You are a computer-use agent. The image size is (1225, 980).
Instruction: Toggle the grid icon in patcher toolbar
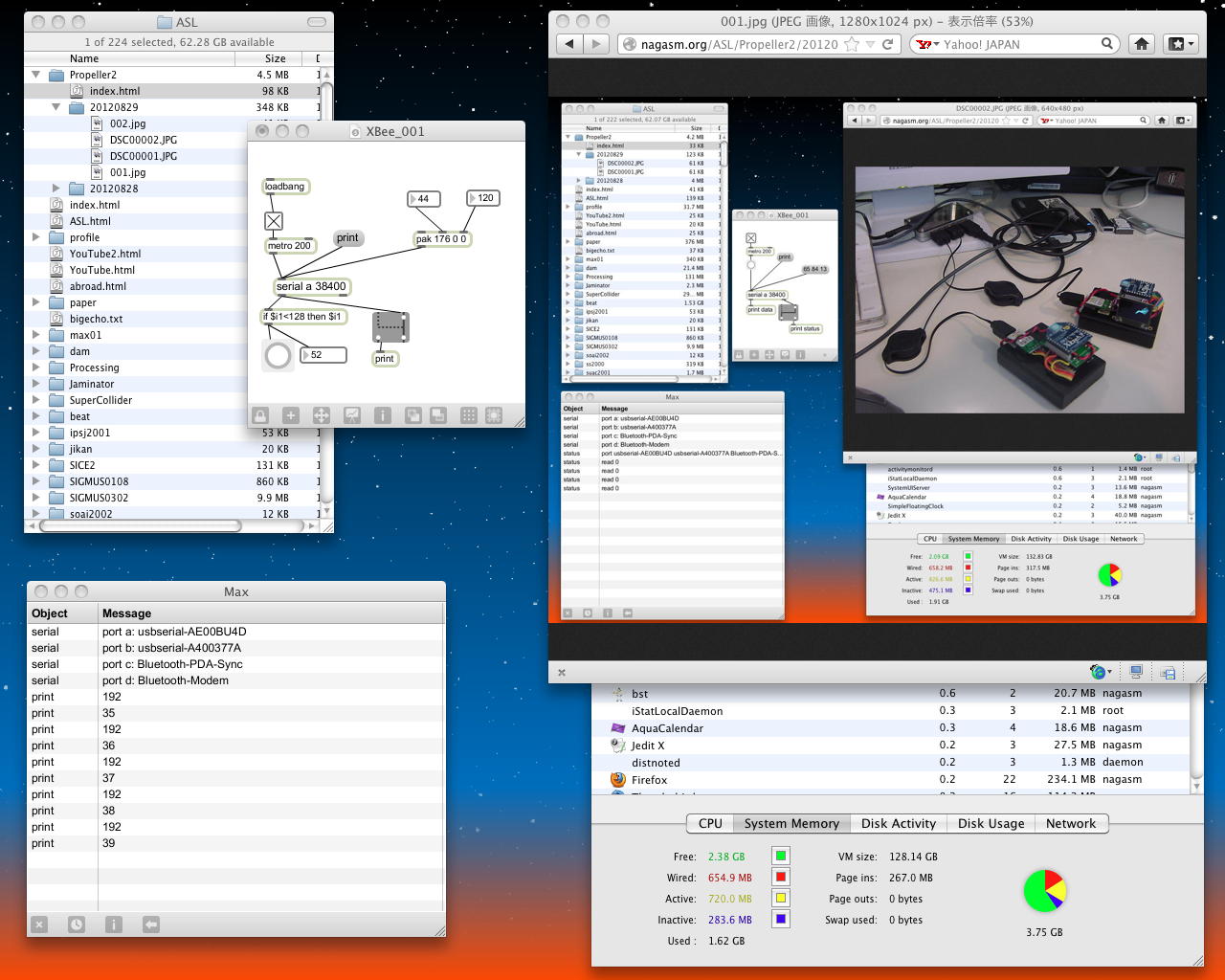469,415
